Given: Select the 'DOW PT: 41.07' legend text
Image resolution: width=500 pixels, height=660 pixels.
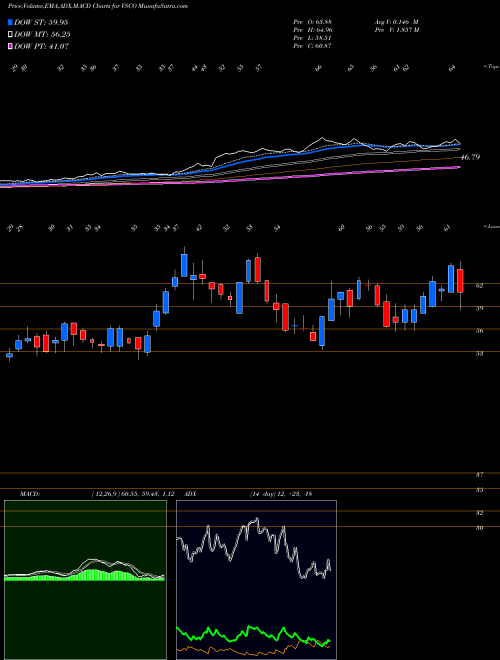Looking at the screenshot, I should 41,46.
